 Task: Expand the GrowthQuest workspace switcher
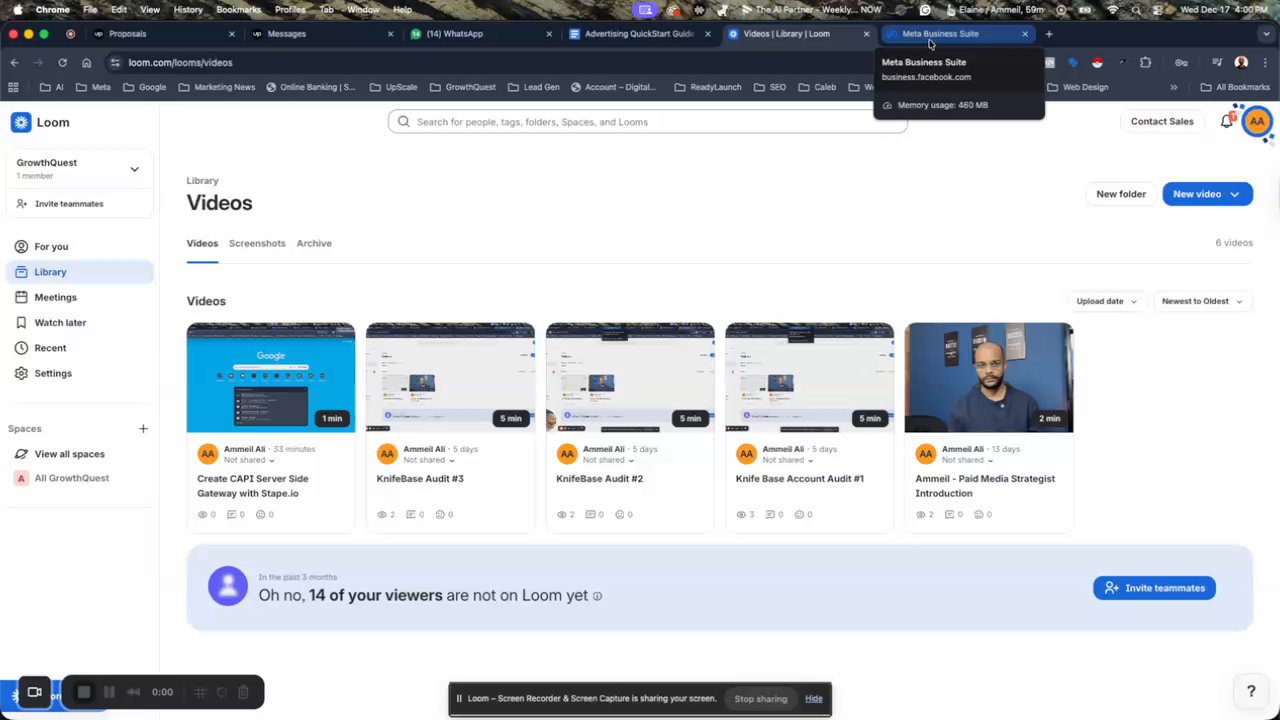134,169
